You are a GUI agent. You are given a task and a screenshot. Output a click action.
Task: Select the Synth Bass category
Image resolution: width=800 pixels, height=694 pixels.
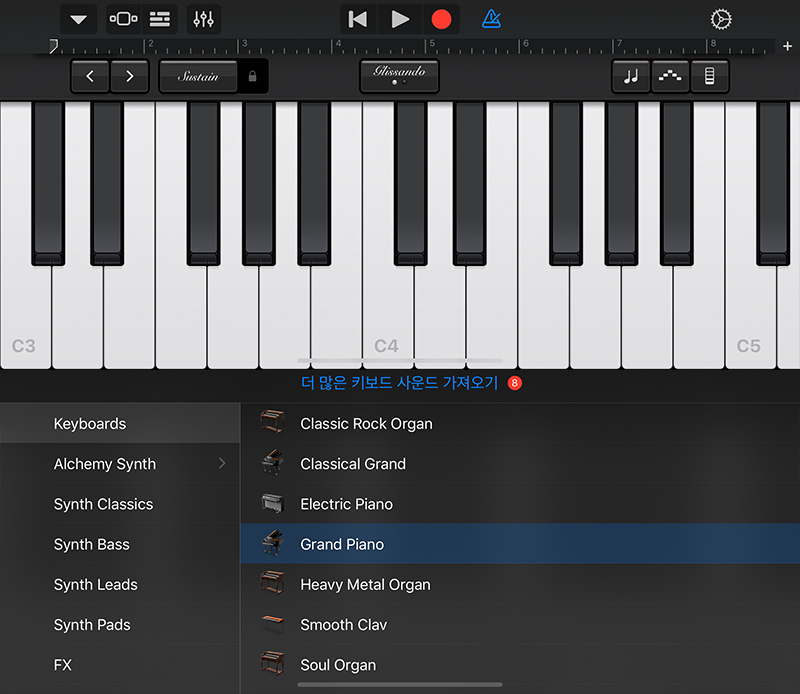click(x=92, y=544)
